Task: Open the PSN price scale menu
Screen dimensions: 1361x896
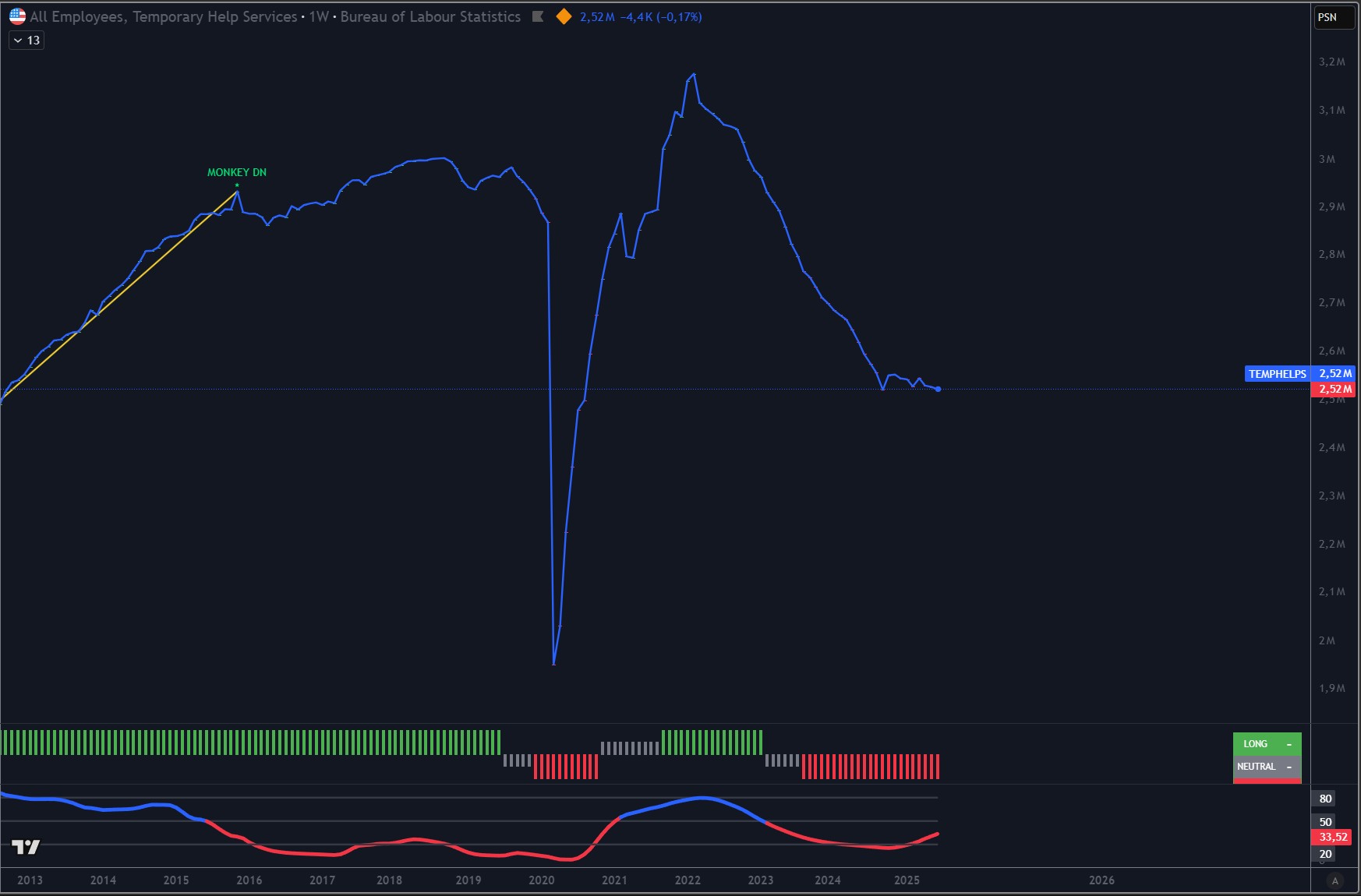Action: [x=1327, y=17]
